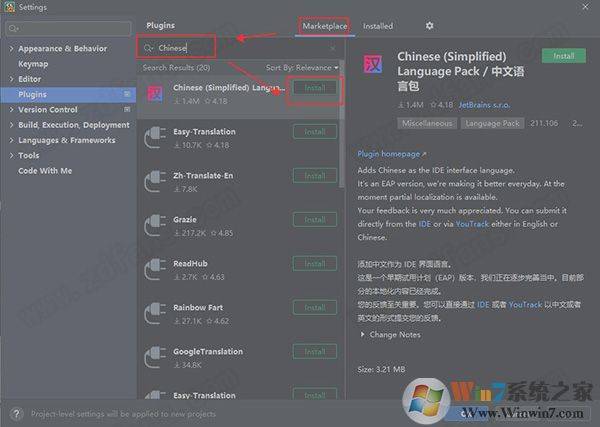The height and width of the screenshot is (427, 600).
Task: Close the Settings dialog window
Action: click(585, 7)
